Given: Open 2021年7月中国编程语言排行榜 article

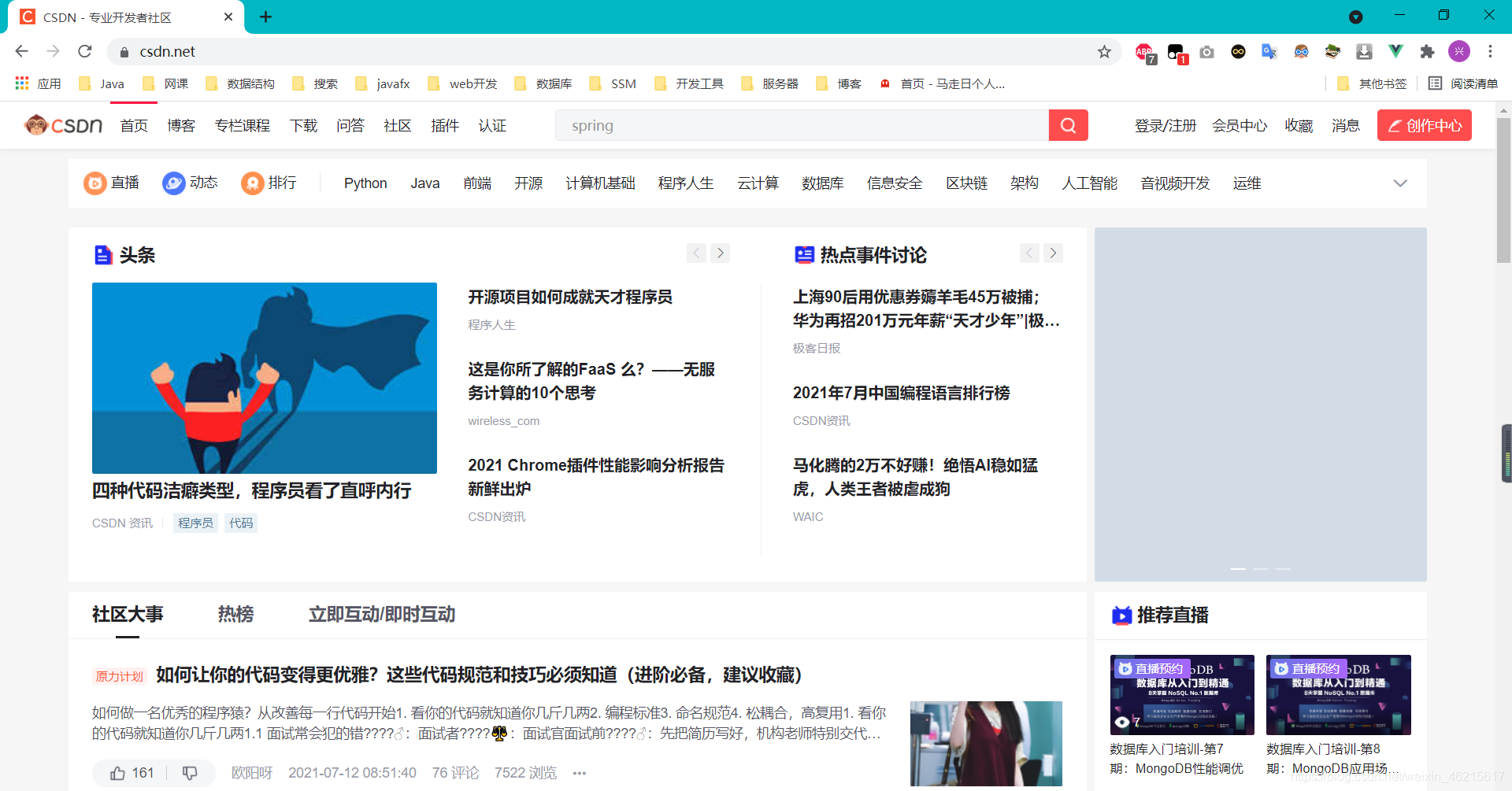Looking at the screenshot, I should point(901,393).
